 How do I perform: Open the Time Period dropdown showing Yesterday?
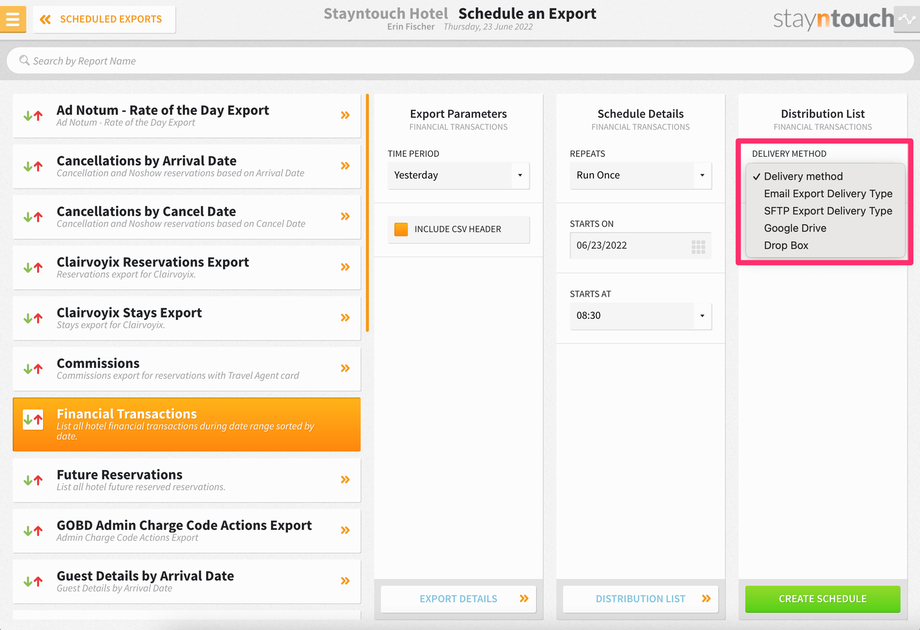(x=458, y=175)
